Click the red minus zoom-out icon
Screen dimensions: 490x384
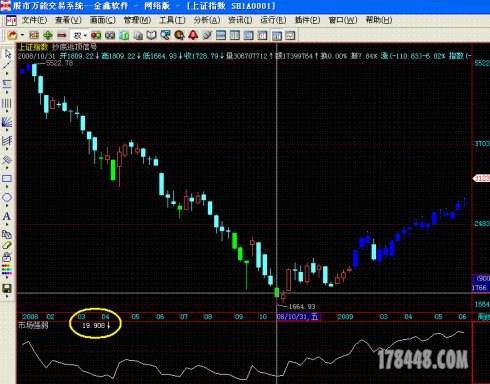(62, 35)
